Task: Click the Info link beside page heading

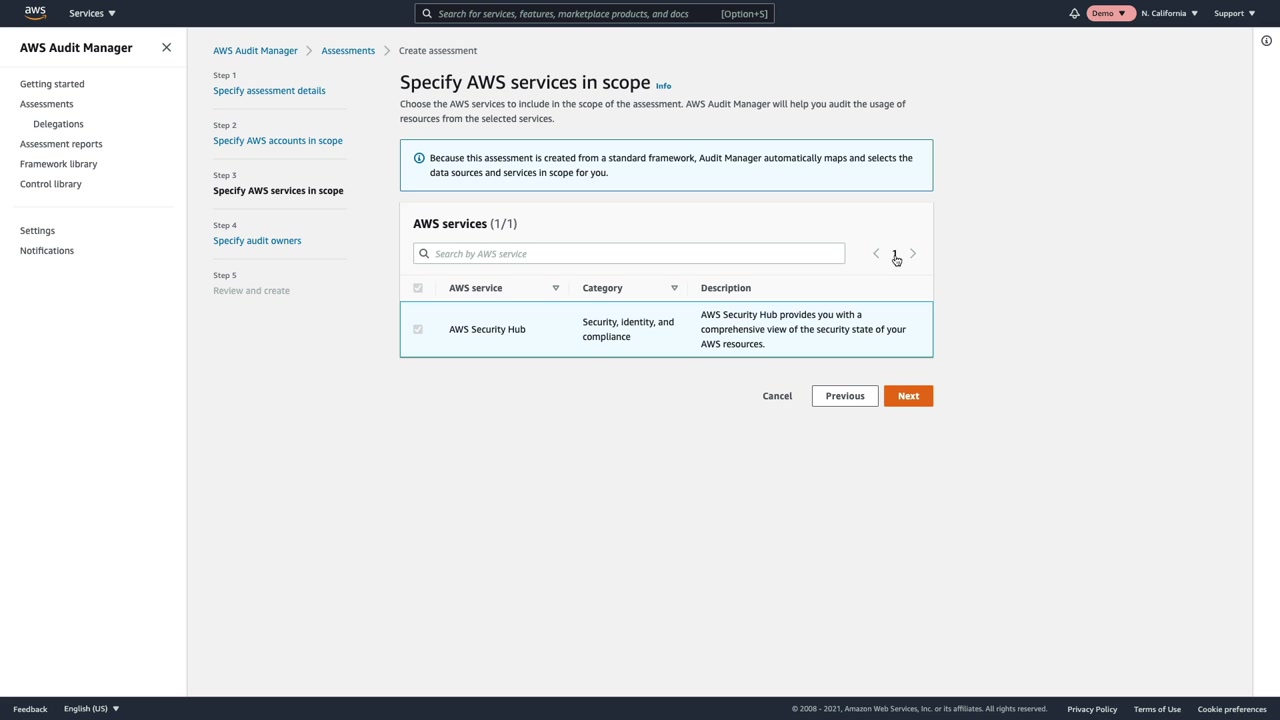Action: pos(663,86)
